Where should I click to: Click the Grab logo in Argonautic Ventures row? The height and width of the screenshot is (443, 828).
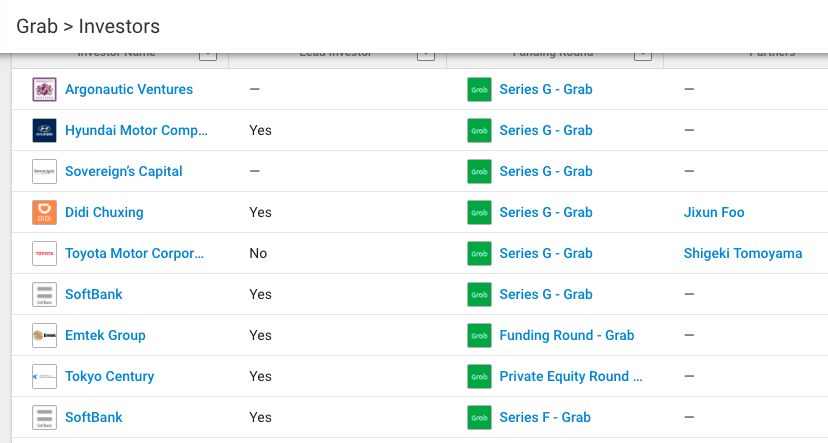pos(479,89)
